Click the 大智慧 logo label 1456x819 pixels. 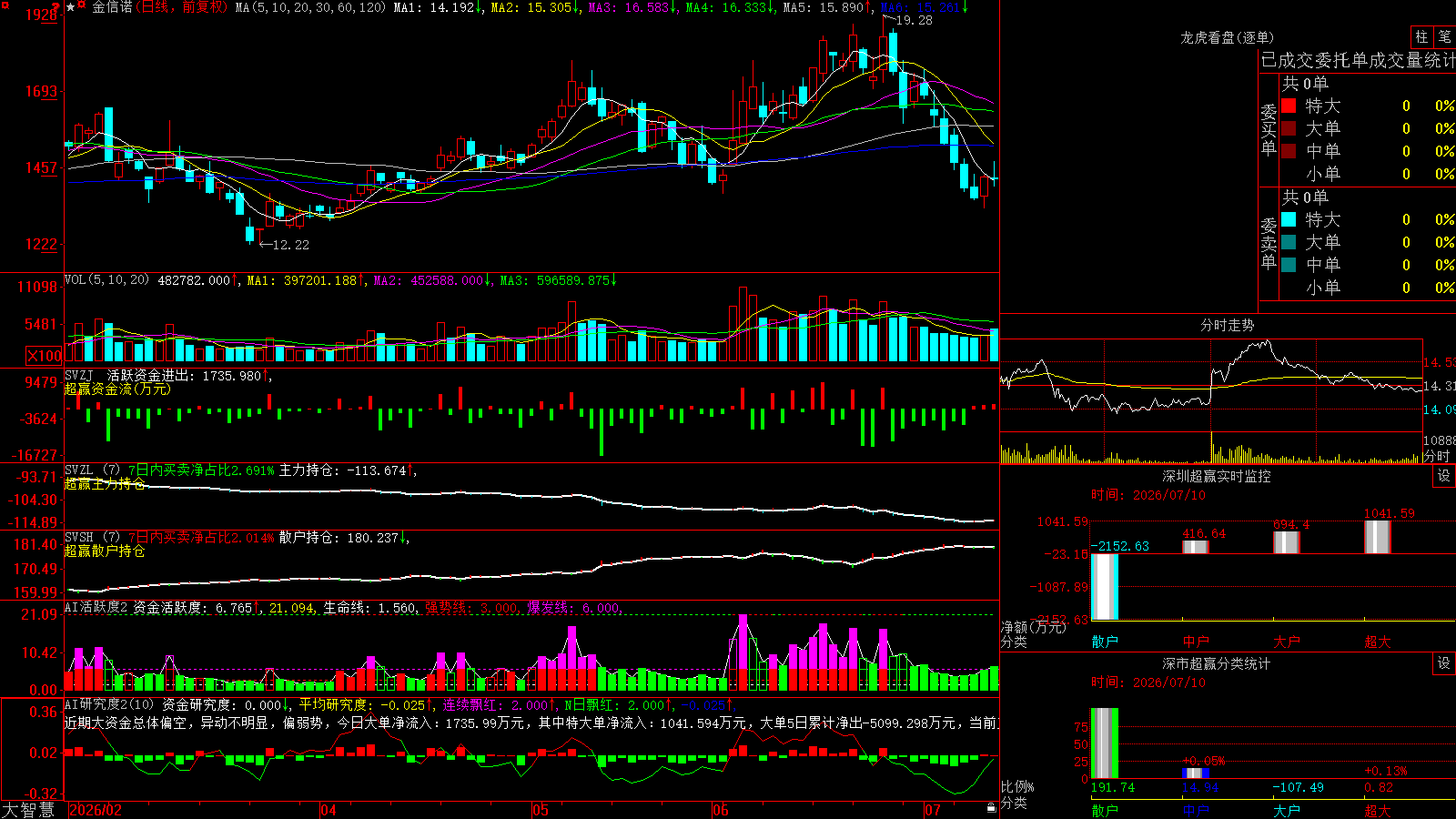[x=28, y=810]
